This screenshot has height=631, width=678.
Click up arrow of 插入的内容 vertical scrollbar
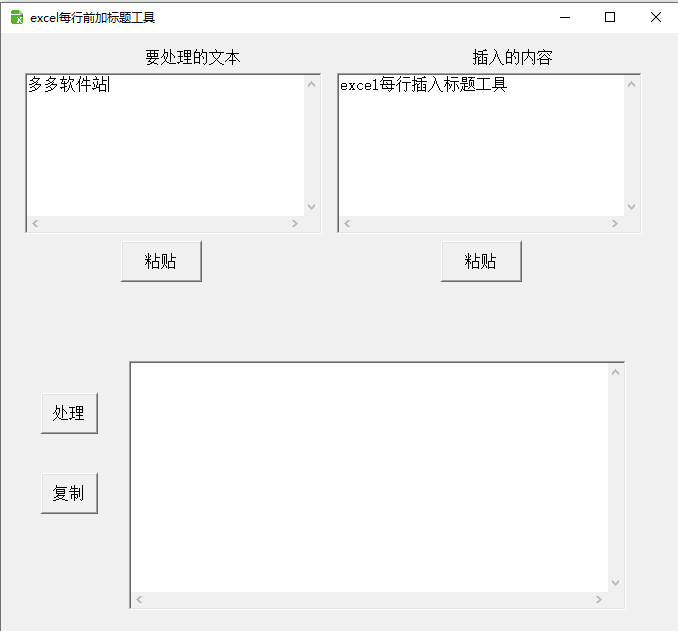point(631,84)
